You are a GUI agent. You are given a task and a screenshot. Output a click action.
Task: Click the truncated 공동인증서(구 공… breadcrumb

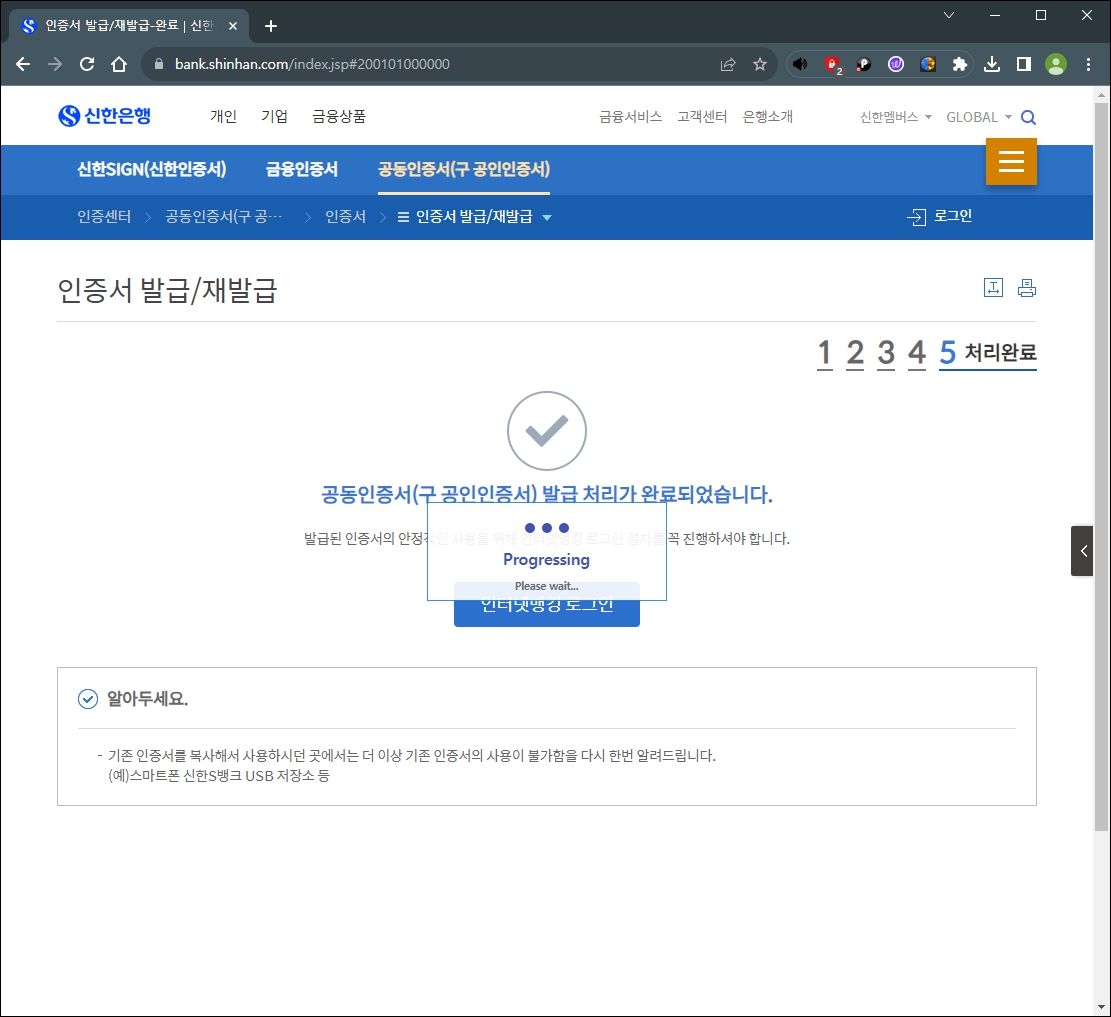pyautogui.click(x=223, y=217)
